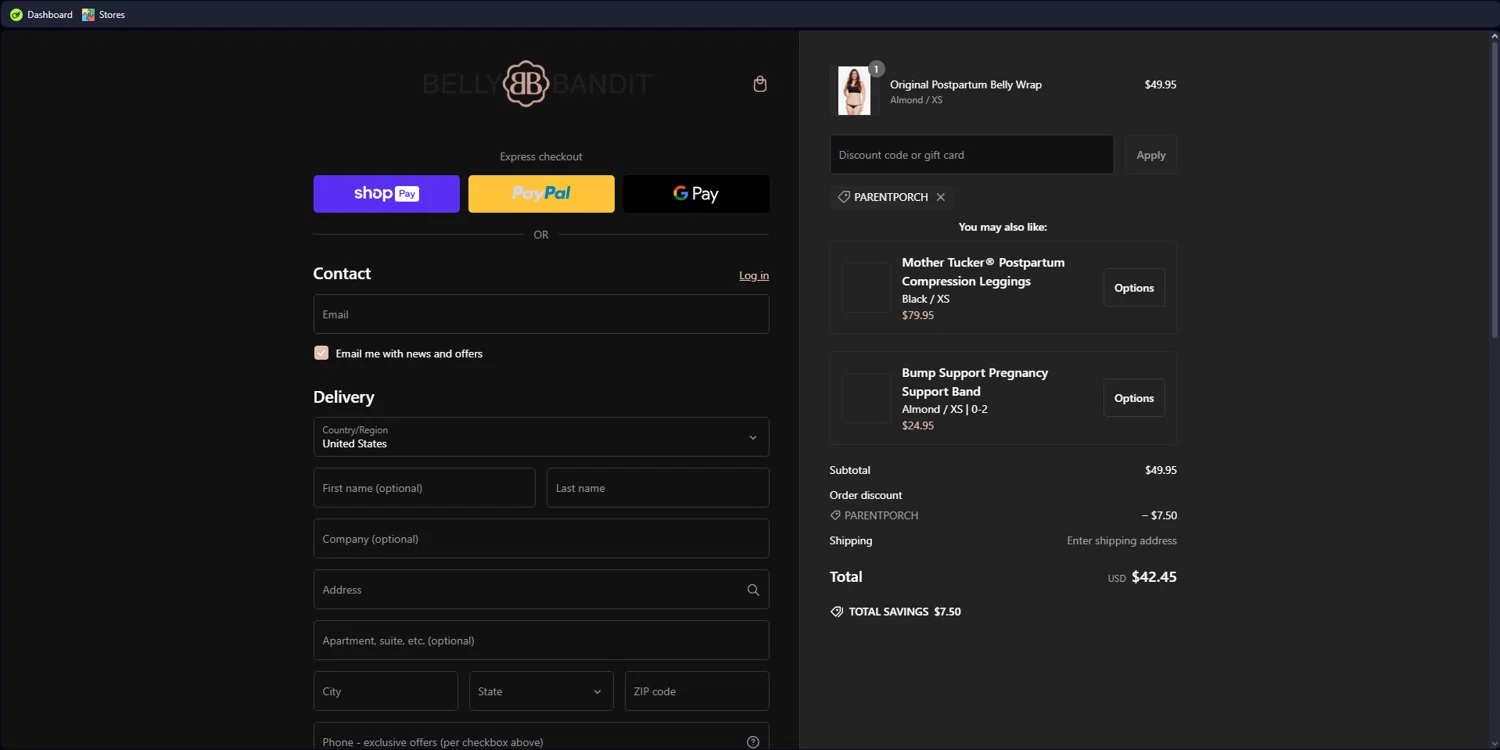Image resolution: width=1500 pixels, height=750 pixels.
Task: Click the − $7.50 discount amount
Action: (1160, 516)
